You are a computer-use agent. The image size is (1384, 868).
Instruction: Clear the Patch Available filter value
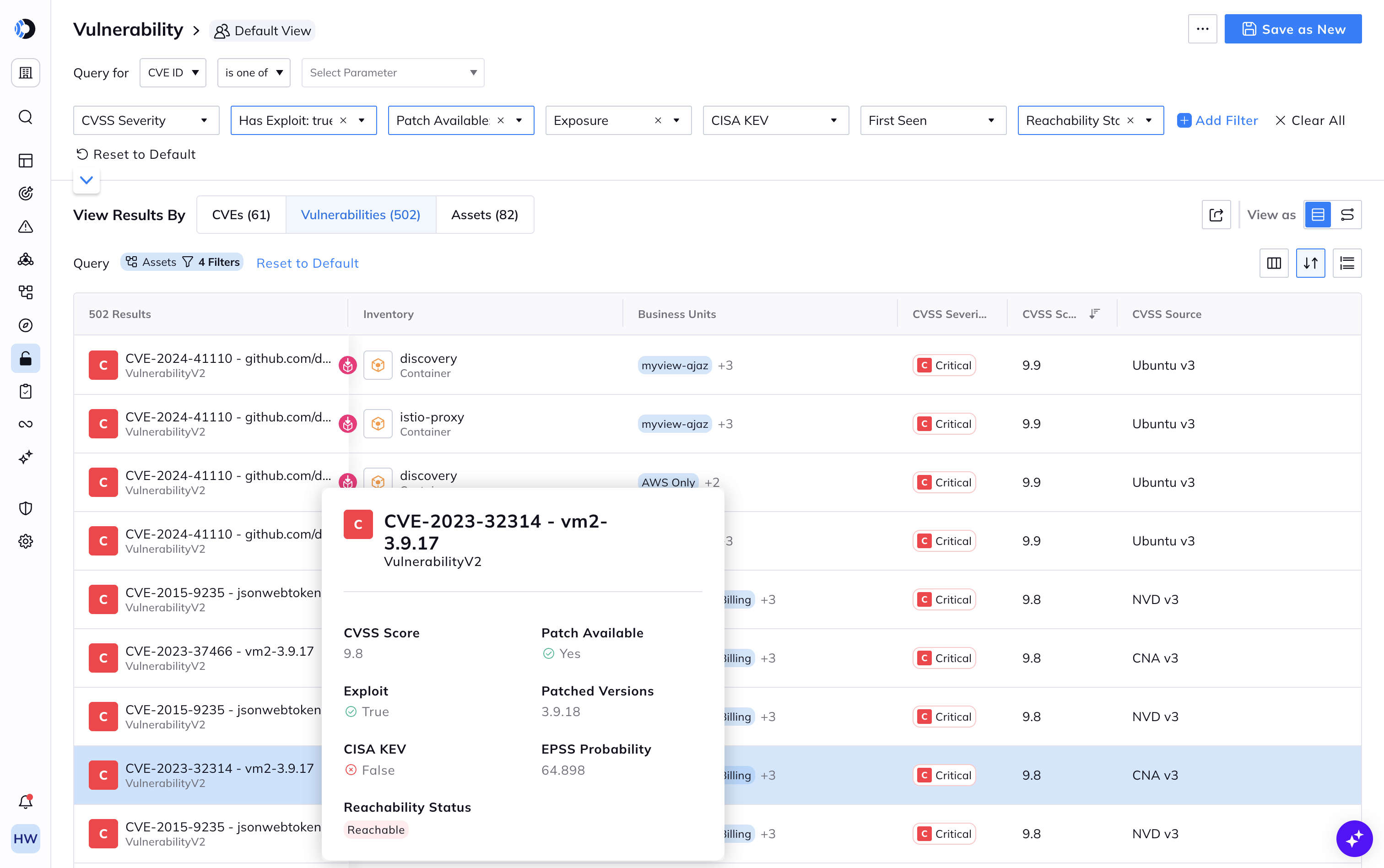point(501,120)
